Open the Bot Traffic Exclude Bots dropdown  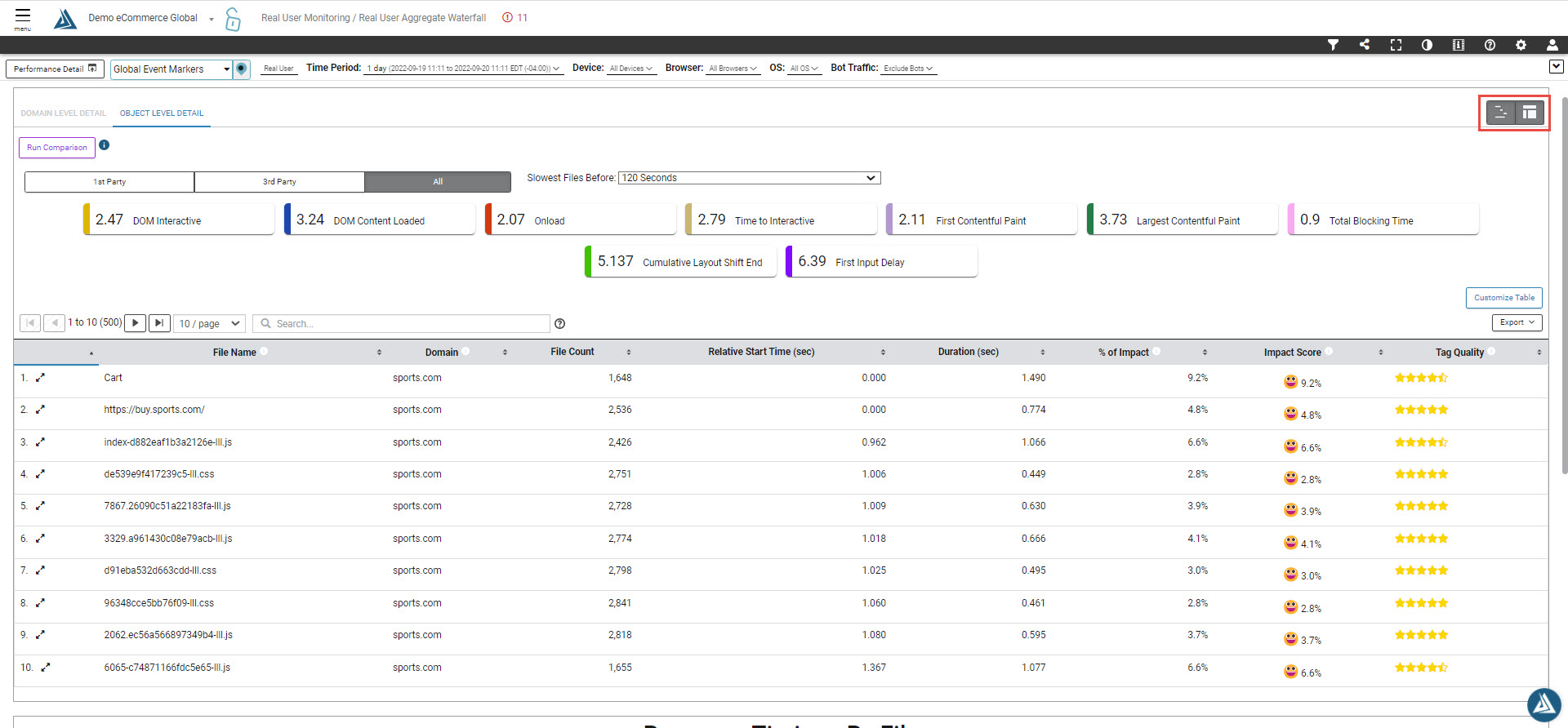[908, 69]
